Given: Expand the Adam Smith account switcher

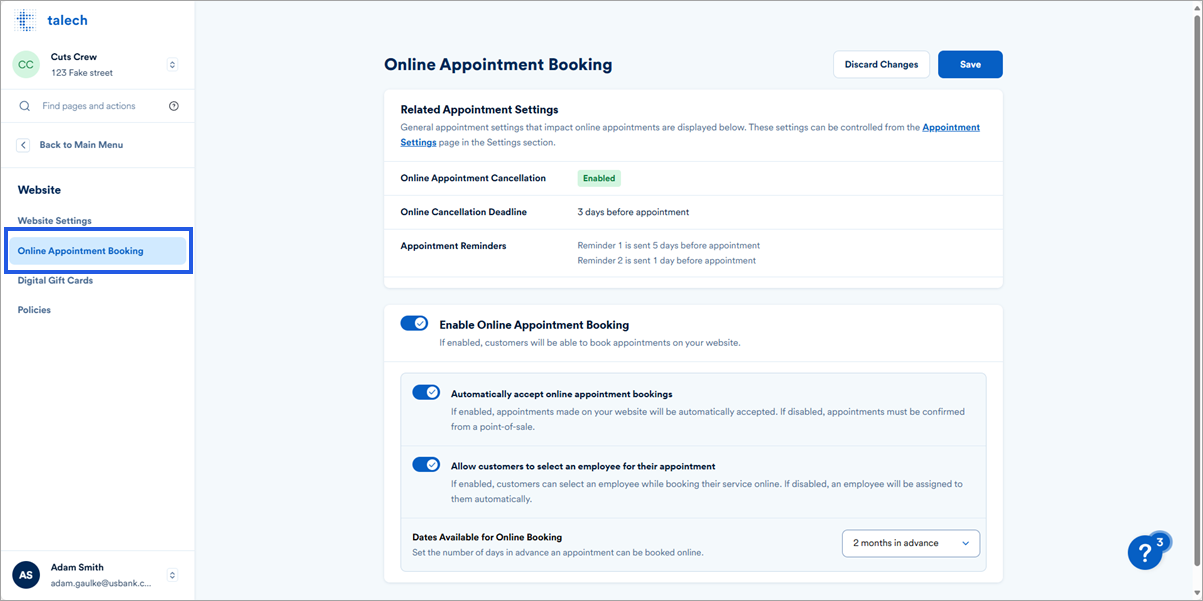Looking at the screenshot, I should (x=171, y=574).
